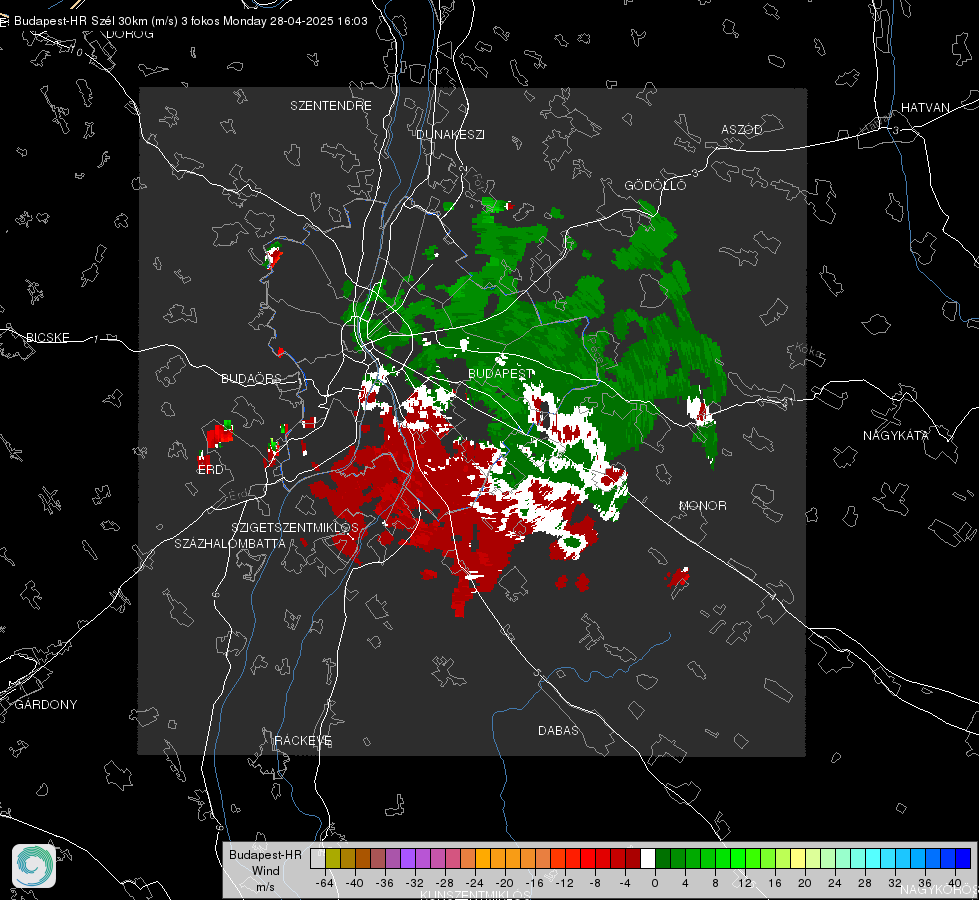The width and height of the screenshot is (979, 900).
Task: Click the -28 legend scale value
Action: point(445,883)
